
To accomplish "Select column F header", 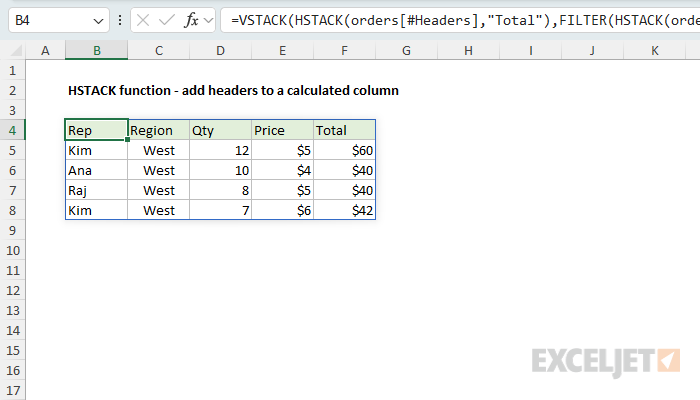I will pyautogui.click(x=344, y=51).
